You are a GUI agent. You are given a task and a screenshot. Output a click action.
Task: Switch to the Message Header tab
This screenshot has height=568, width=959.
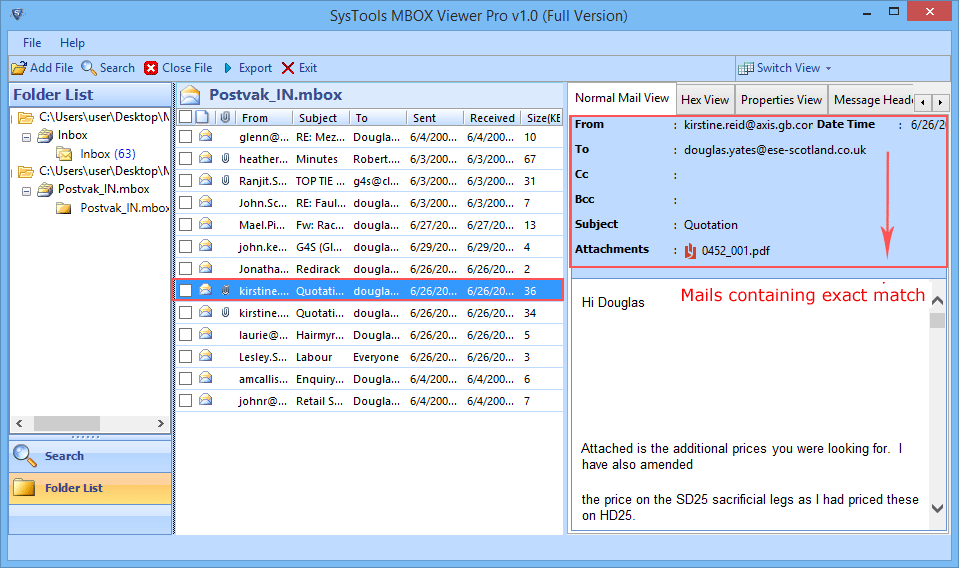point(872,100)
